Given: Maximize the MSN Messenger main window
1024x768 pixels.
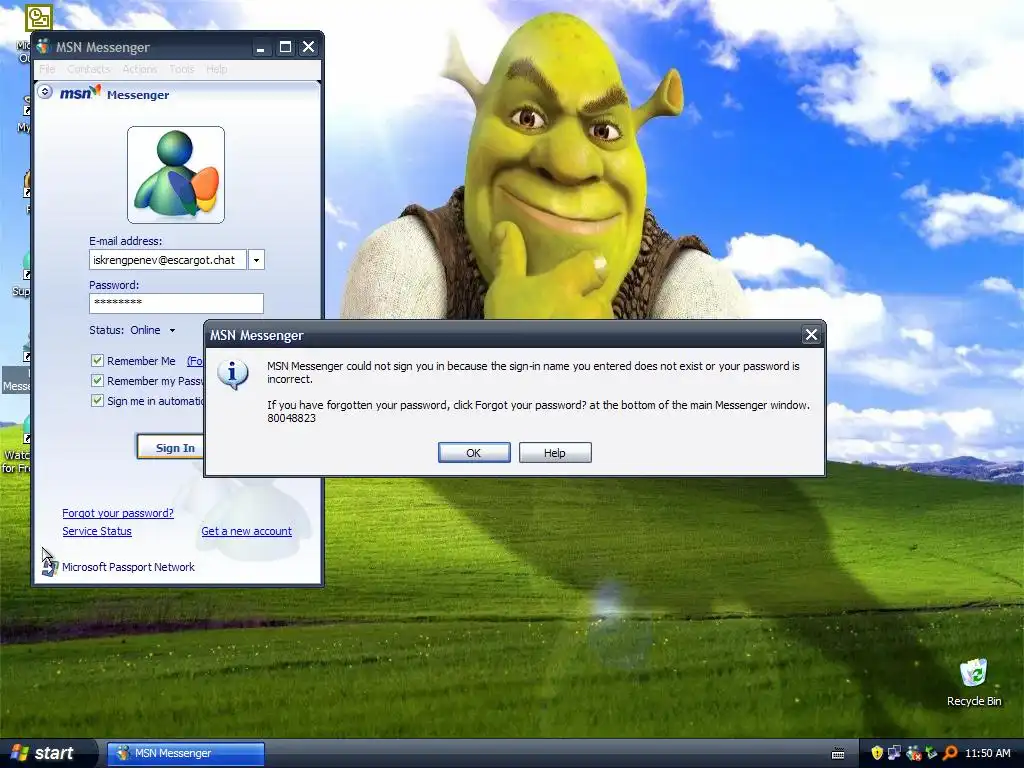Looking at the screenshot, I should (285, 47).
